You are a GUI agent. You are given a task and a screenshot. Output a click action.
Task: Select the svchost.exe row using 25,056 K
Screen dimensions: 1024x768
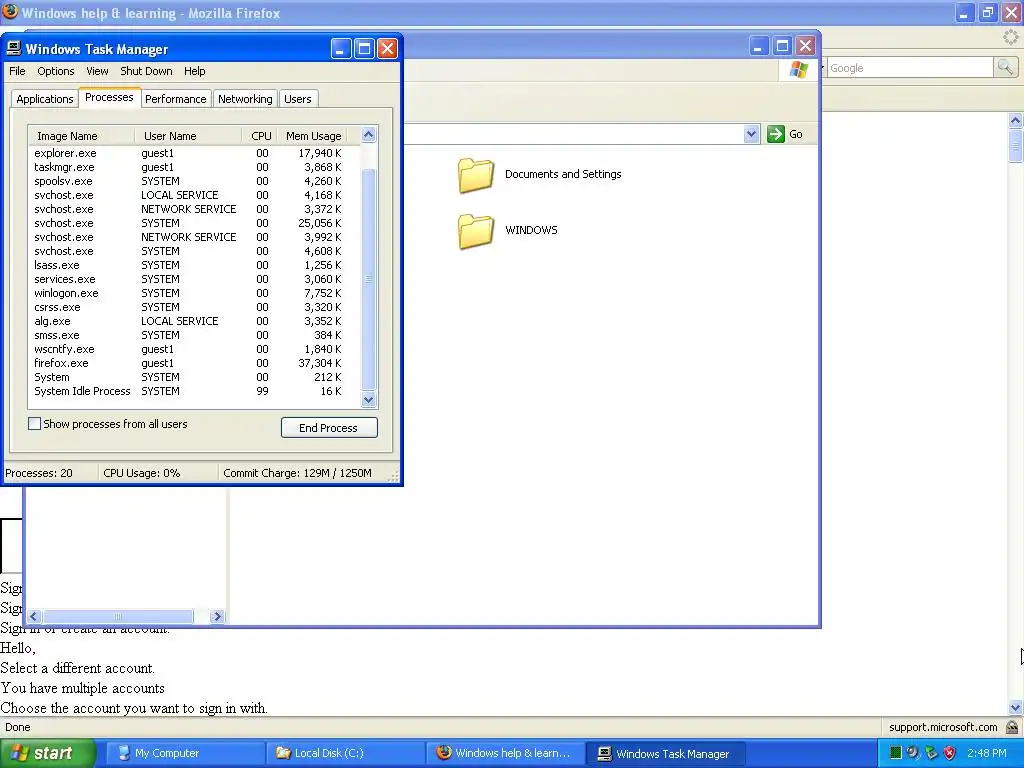point(194,223)
